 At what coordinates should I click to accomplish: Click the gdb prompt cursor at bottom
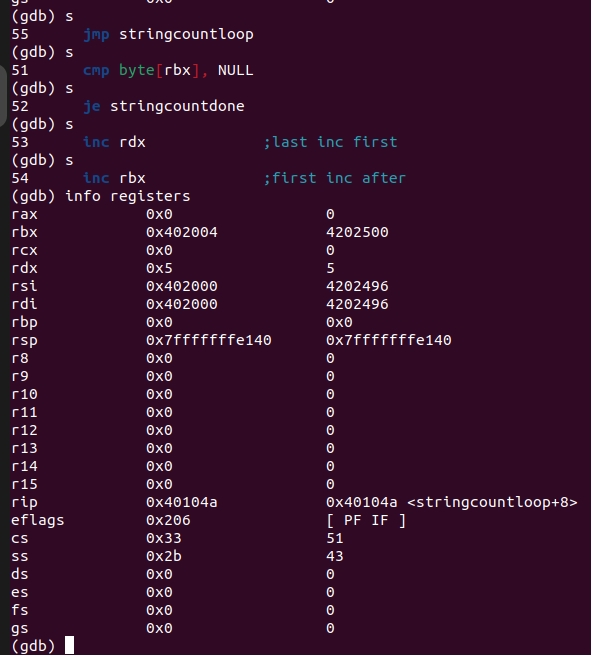[x=69, y=645]
